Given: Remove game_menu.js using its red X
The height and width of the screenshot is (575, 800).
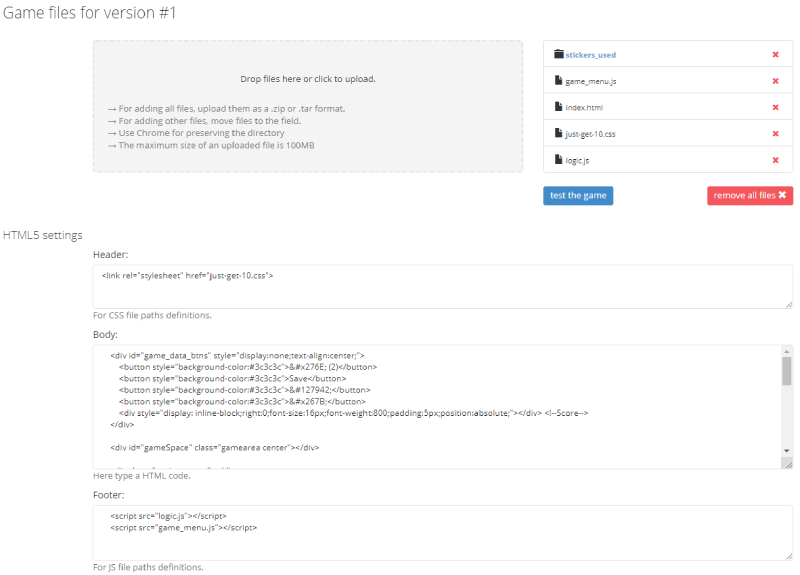Looking at the screenshot, I should pyautogui.click(x=775, y=81).
